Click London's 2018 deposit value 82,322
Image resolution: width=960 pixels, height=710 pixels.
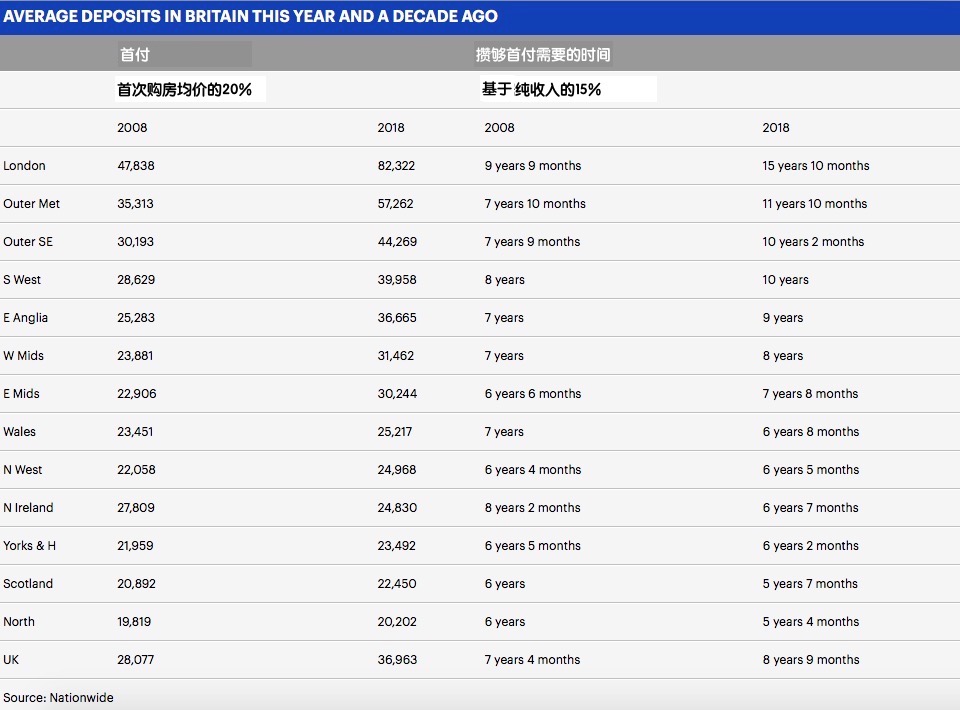[396, 166]
